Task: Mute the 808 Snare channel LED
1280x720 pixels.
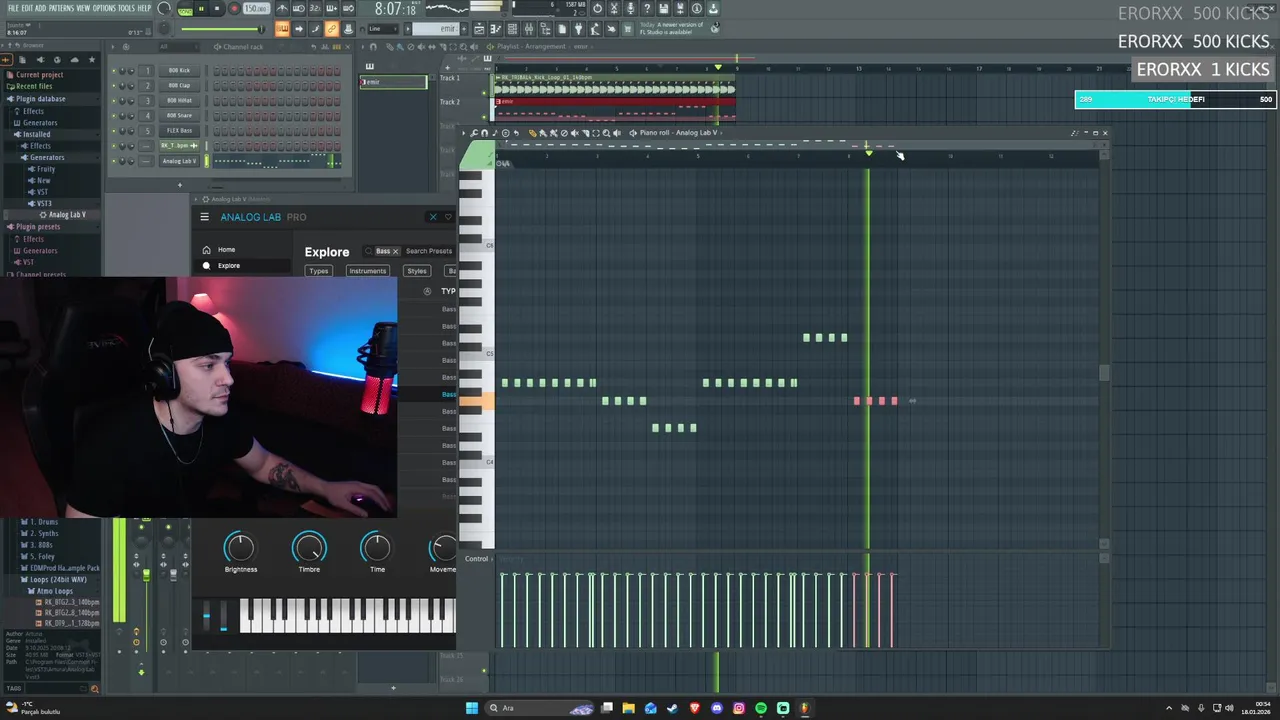Action: (115, 115)
